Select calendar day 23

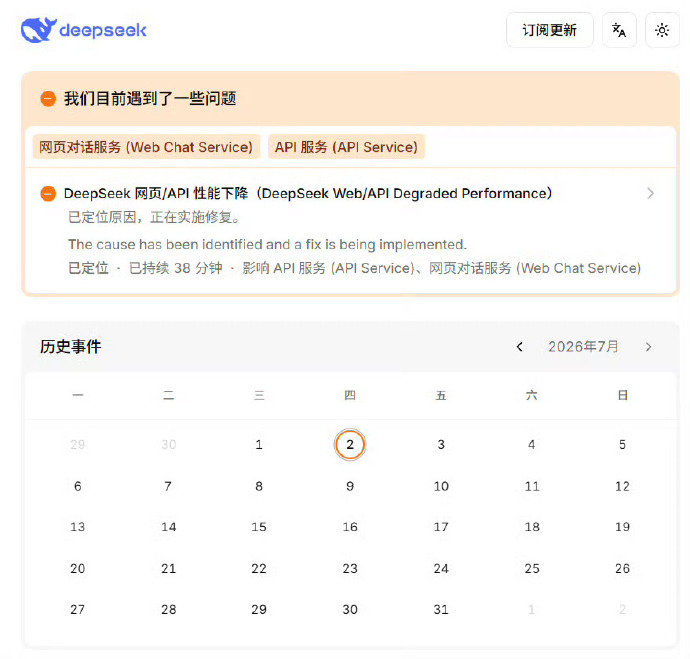350,568
